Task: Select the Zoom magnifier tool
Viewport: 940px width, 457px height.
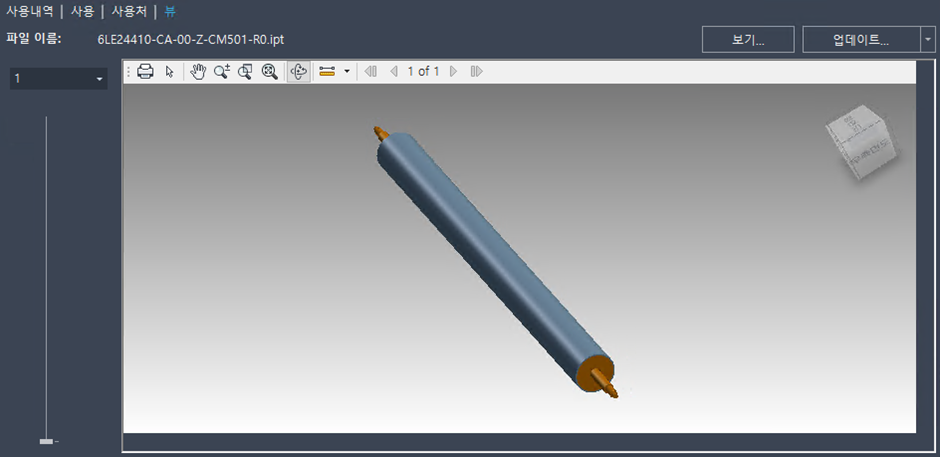Action: (x=221, y=72)
